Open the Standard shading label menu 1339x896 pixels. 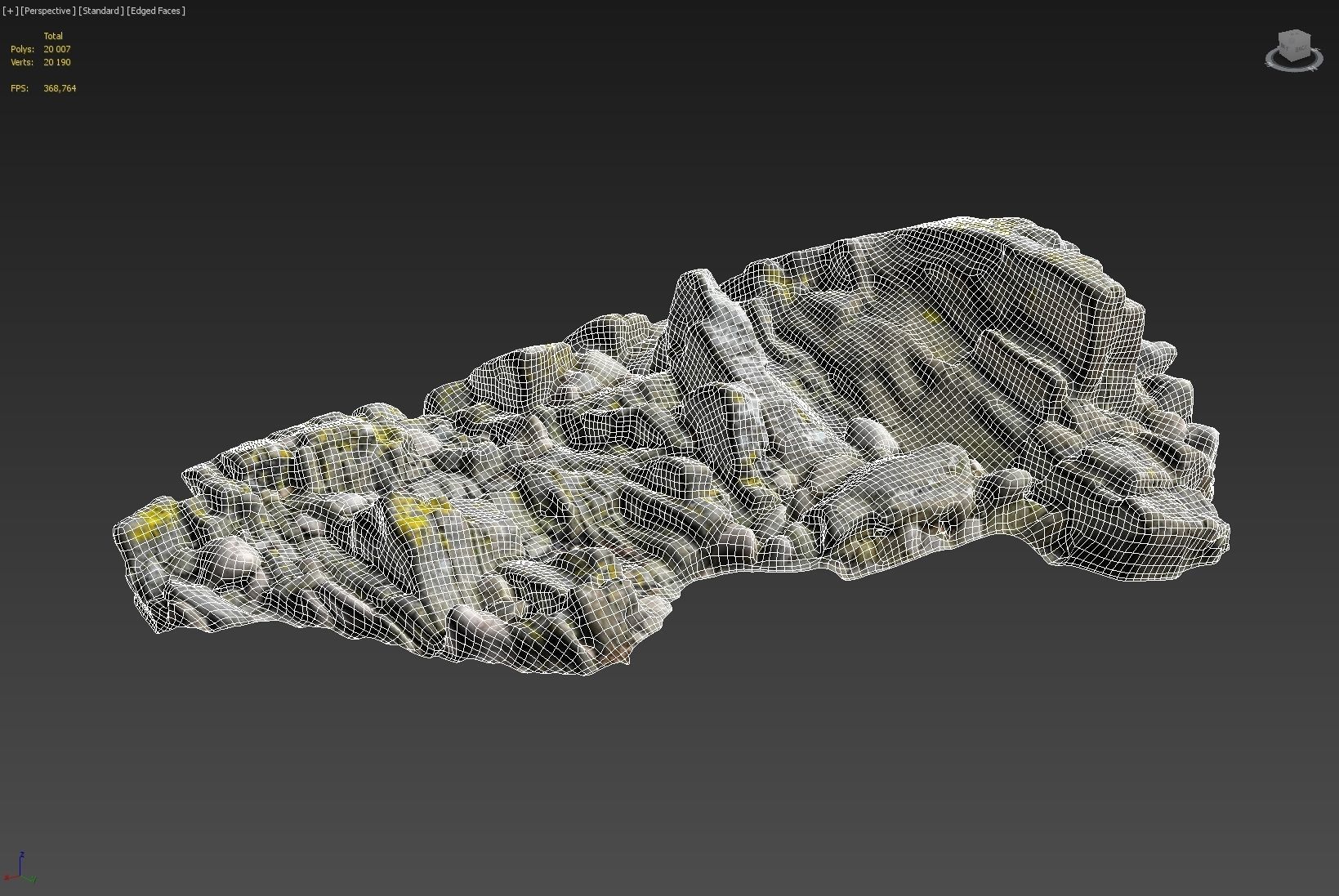pos(101,11)
